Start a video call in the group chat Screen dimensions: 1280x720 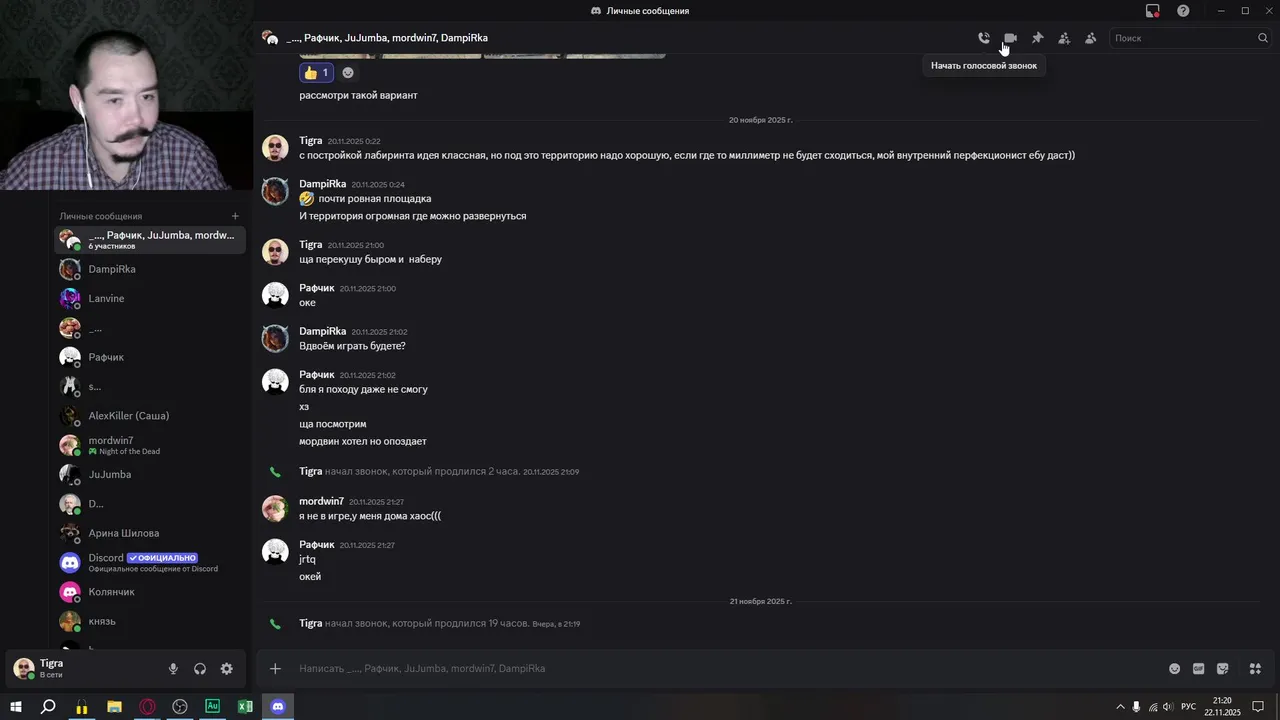click(x=1010, y=38)
